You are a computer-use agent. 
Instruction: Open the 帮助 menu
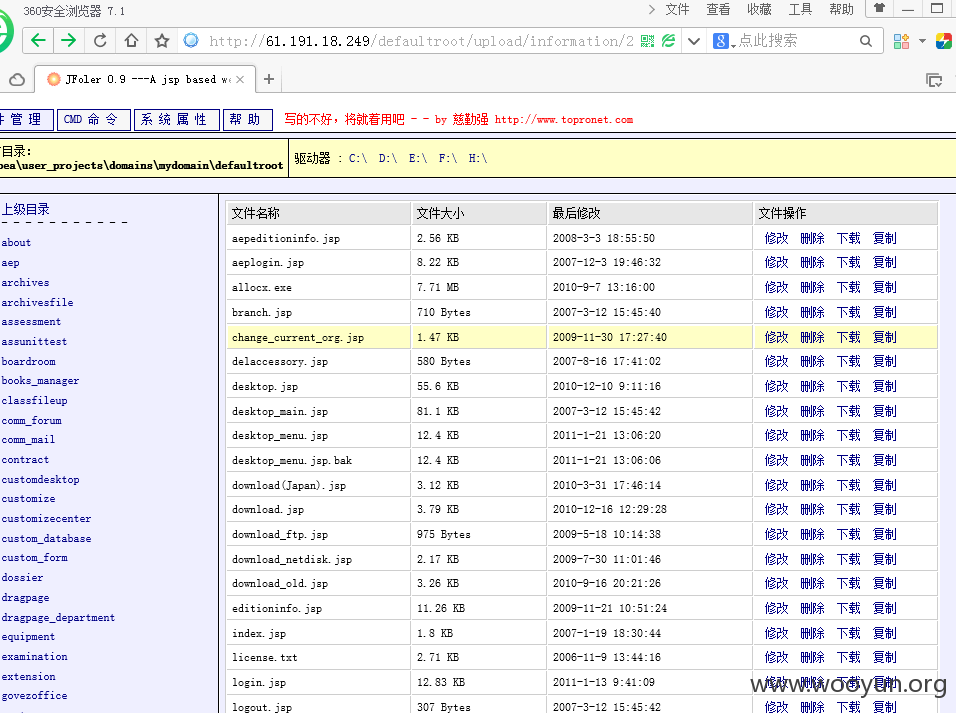point(841,9)
